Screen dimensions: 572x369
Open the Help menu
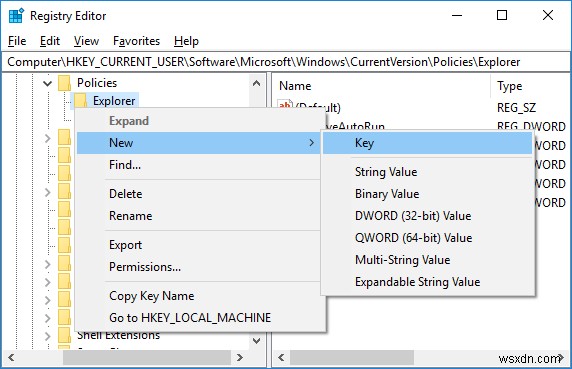[x=186, y=41]
